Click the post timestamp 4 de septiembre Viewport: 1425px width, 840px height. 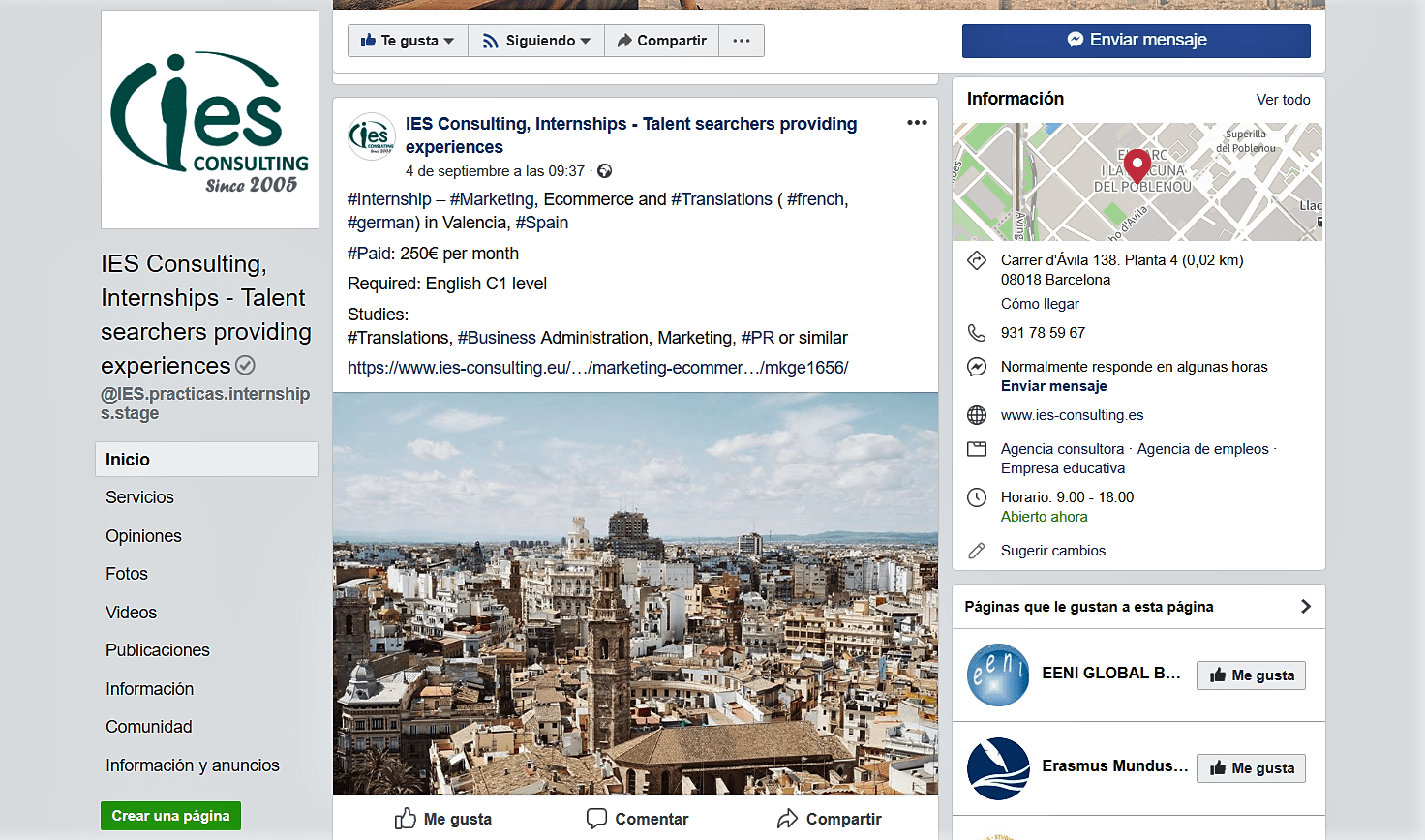pyautogui.click(x=495, y=171)
